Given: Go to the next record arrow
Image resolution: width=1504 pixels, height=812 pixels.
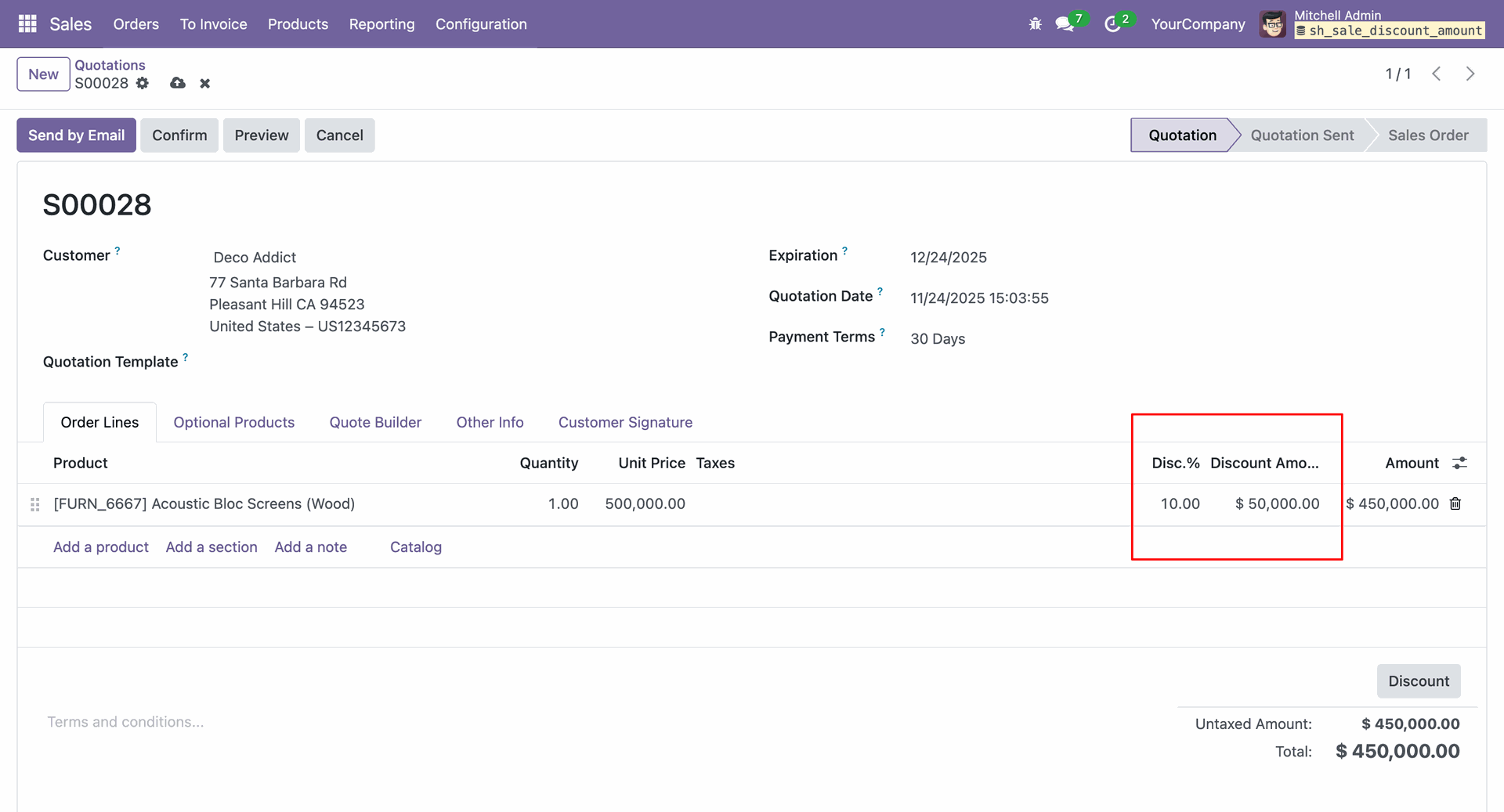Looking at the screenshot, I should (x=1470, y=74).
